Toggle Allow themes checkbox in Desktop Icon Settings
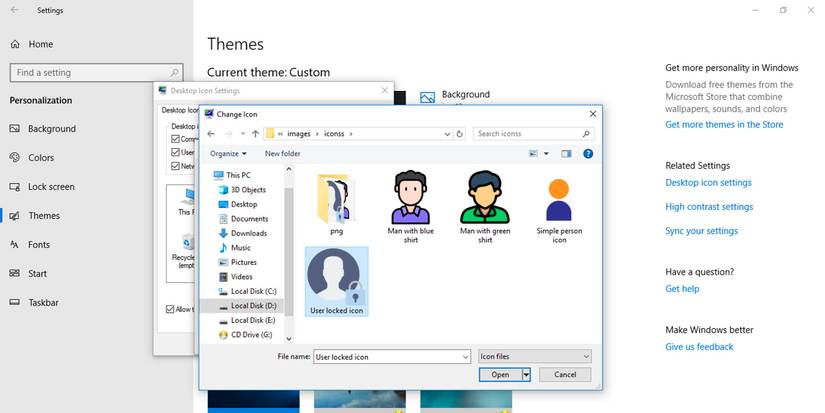825x413 pixels. point(170,309)
